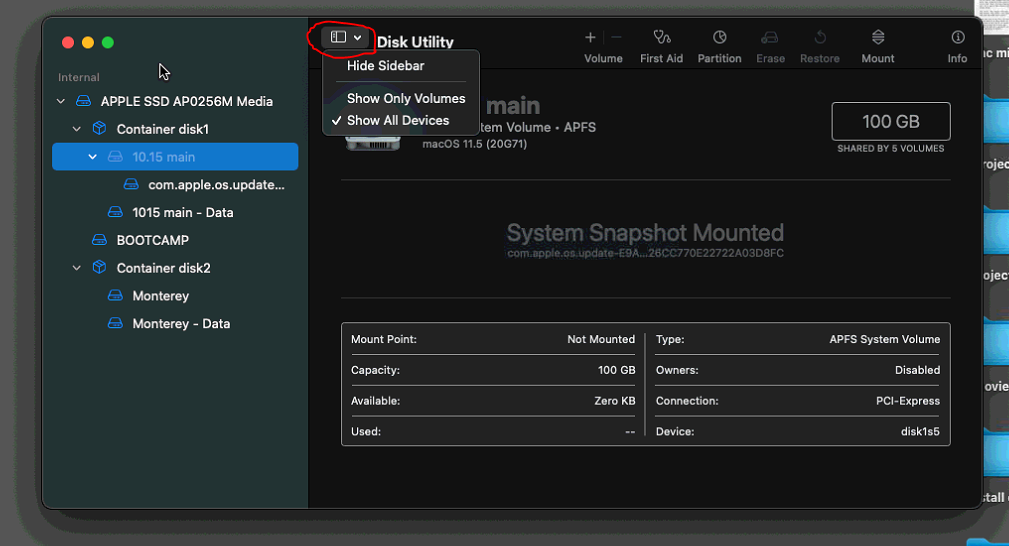
Task: Collapse the 10.15 main volume arrow
Action: pos(93,157)
